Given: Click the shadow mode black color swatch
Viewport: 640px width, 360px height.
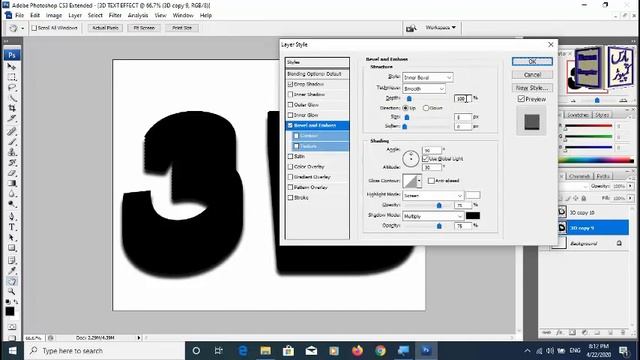Looking at the screenshot, I should tap(473, 216).
